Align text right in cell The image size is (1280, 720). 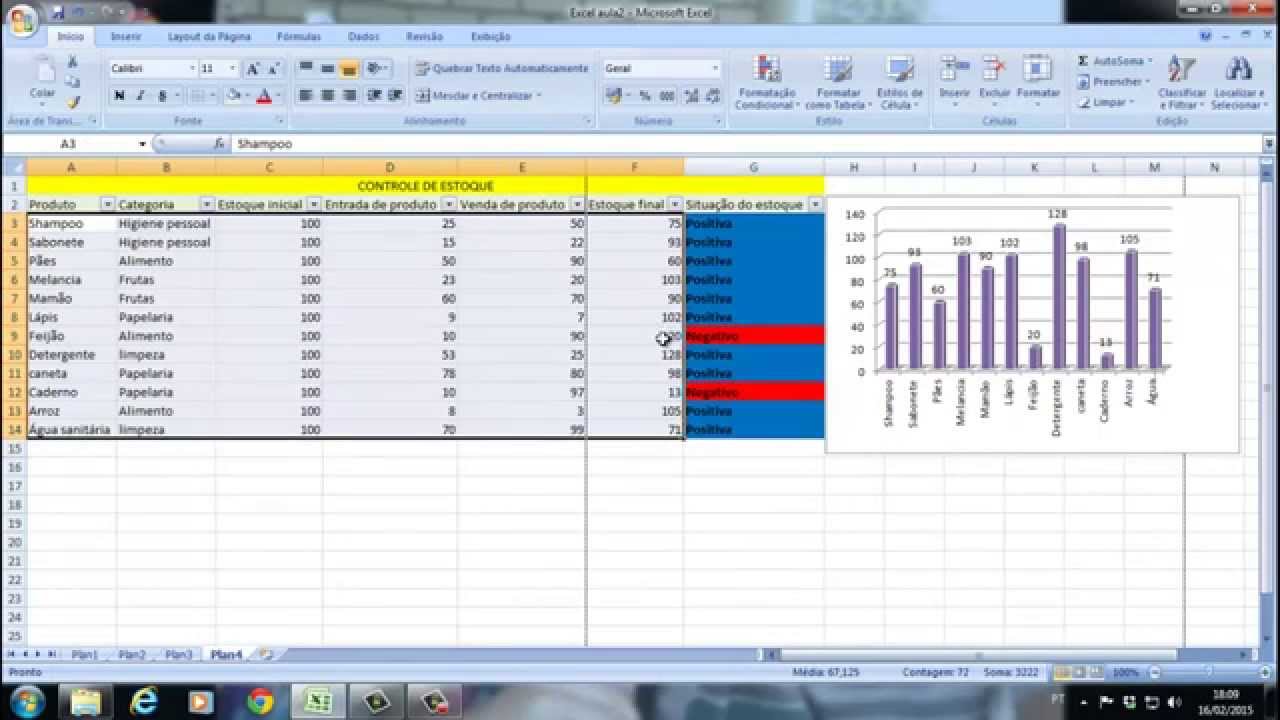349,96
